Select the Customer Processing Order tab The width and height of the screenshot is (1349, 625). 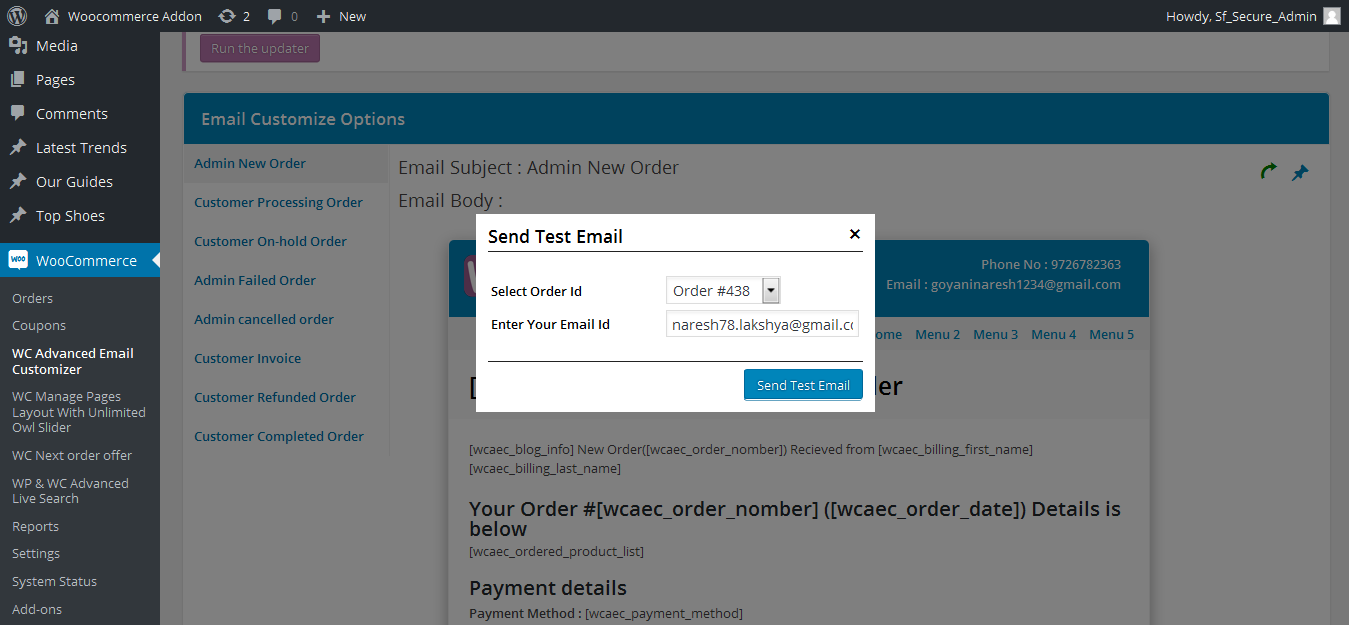[278, 202]
